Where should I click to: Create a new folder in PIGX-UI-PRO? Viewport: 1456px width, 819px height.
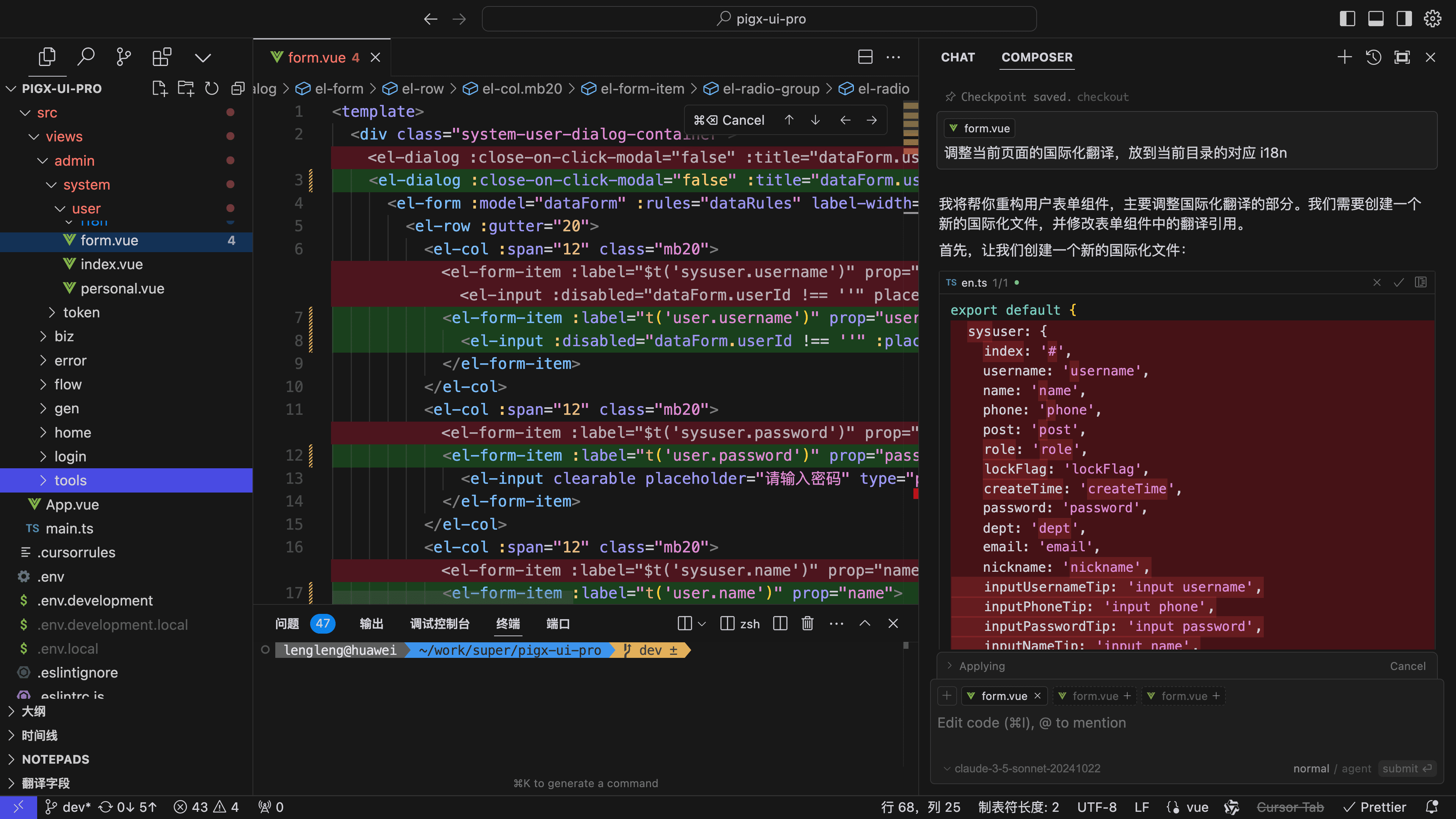click(186, 88)
